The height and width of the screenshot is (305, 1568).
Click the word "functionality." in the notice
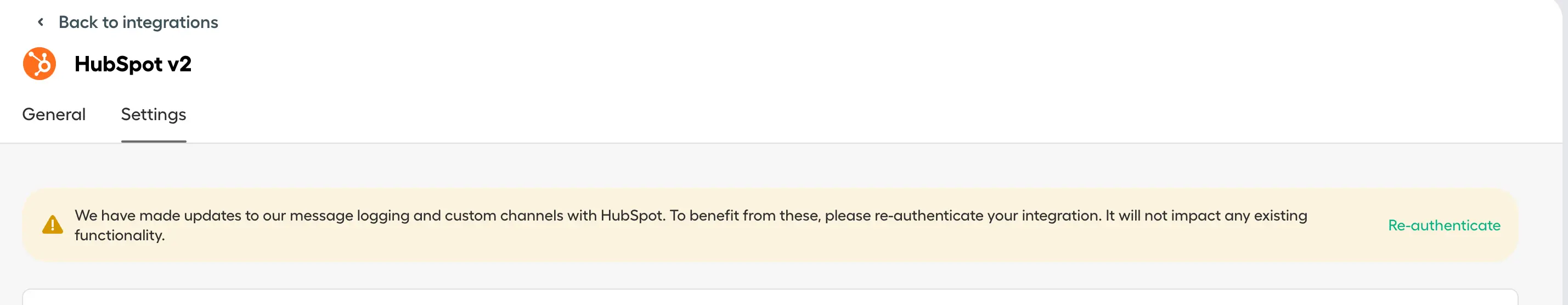(119, 235)
